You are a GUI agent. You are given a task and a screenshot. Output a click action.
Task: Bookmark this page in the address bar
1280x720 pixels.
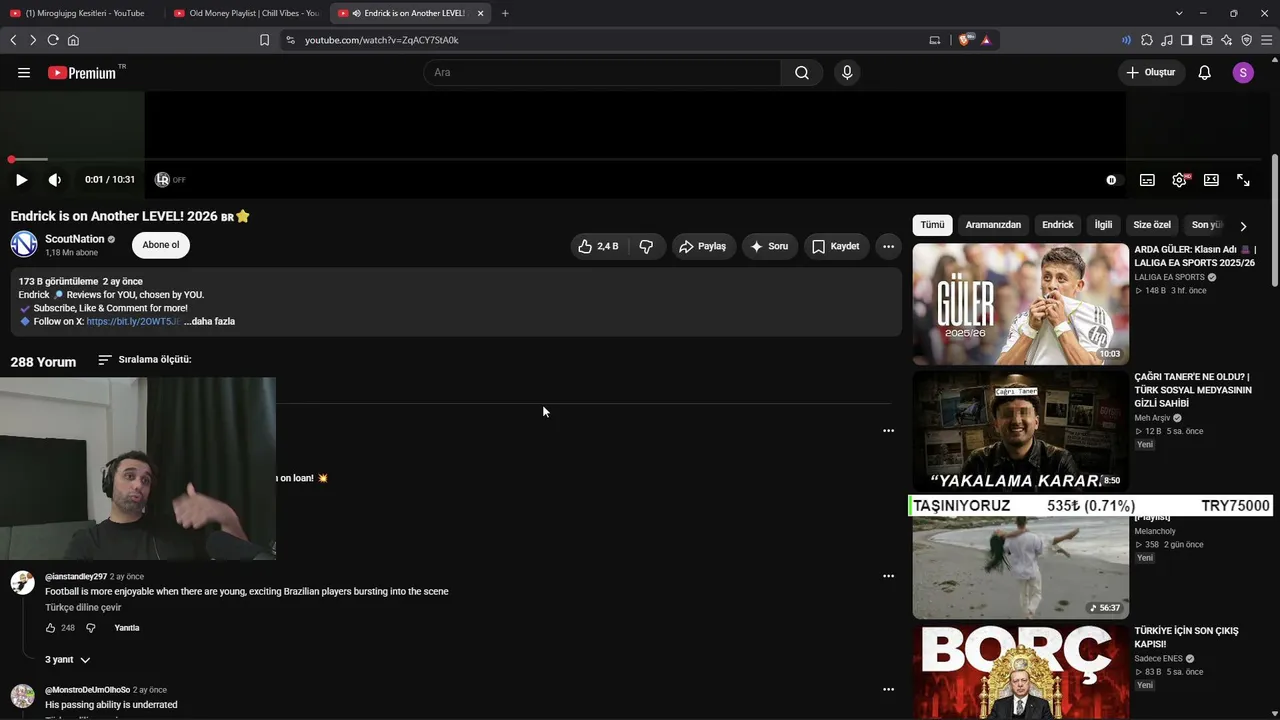[x=264, y=40]
